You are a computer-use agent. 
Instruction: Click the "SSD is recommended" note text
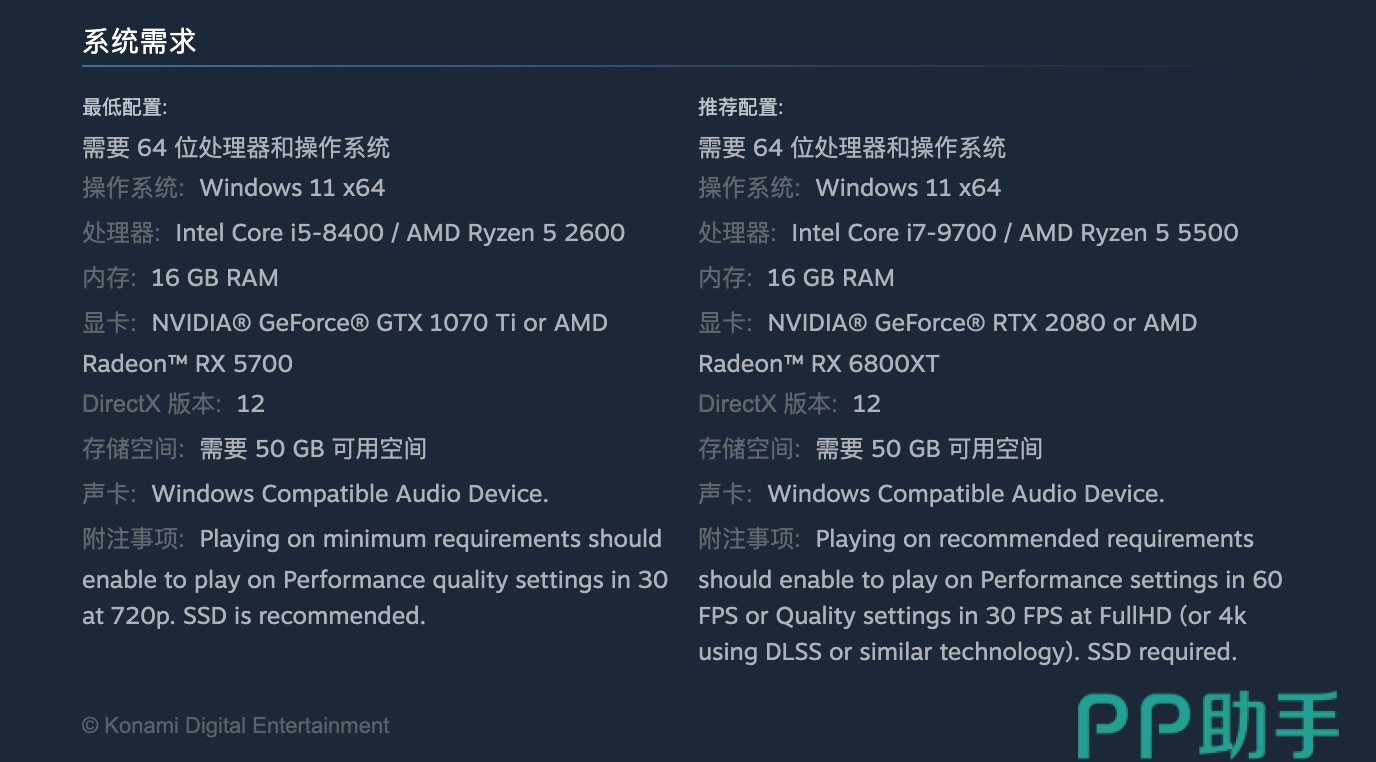click(x=304, y=616)
